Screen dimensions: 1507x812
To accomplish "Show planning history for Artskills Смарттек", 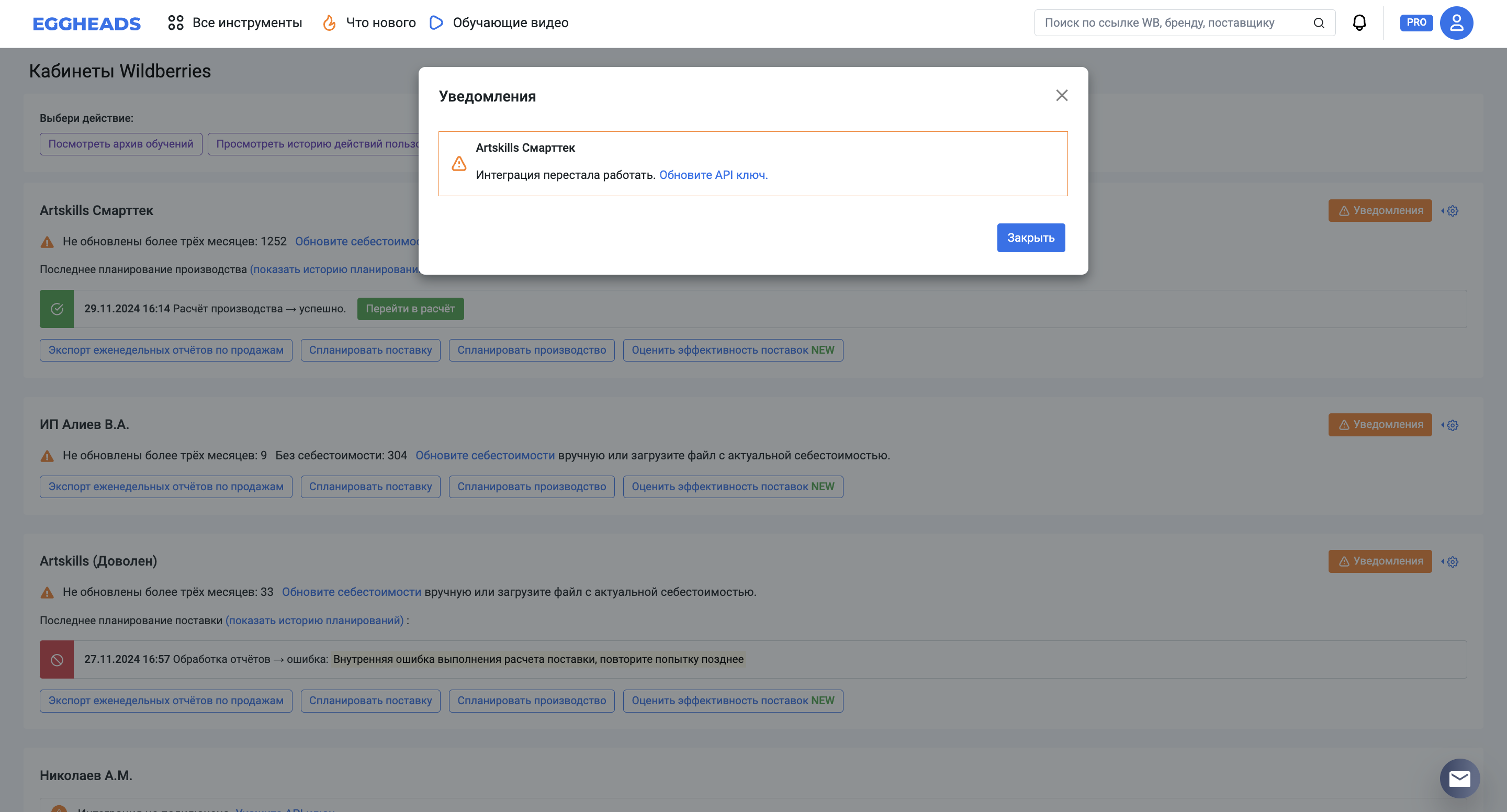I will pyautogui.click(x=334, y=269).
